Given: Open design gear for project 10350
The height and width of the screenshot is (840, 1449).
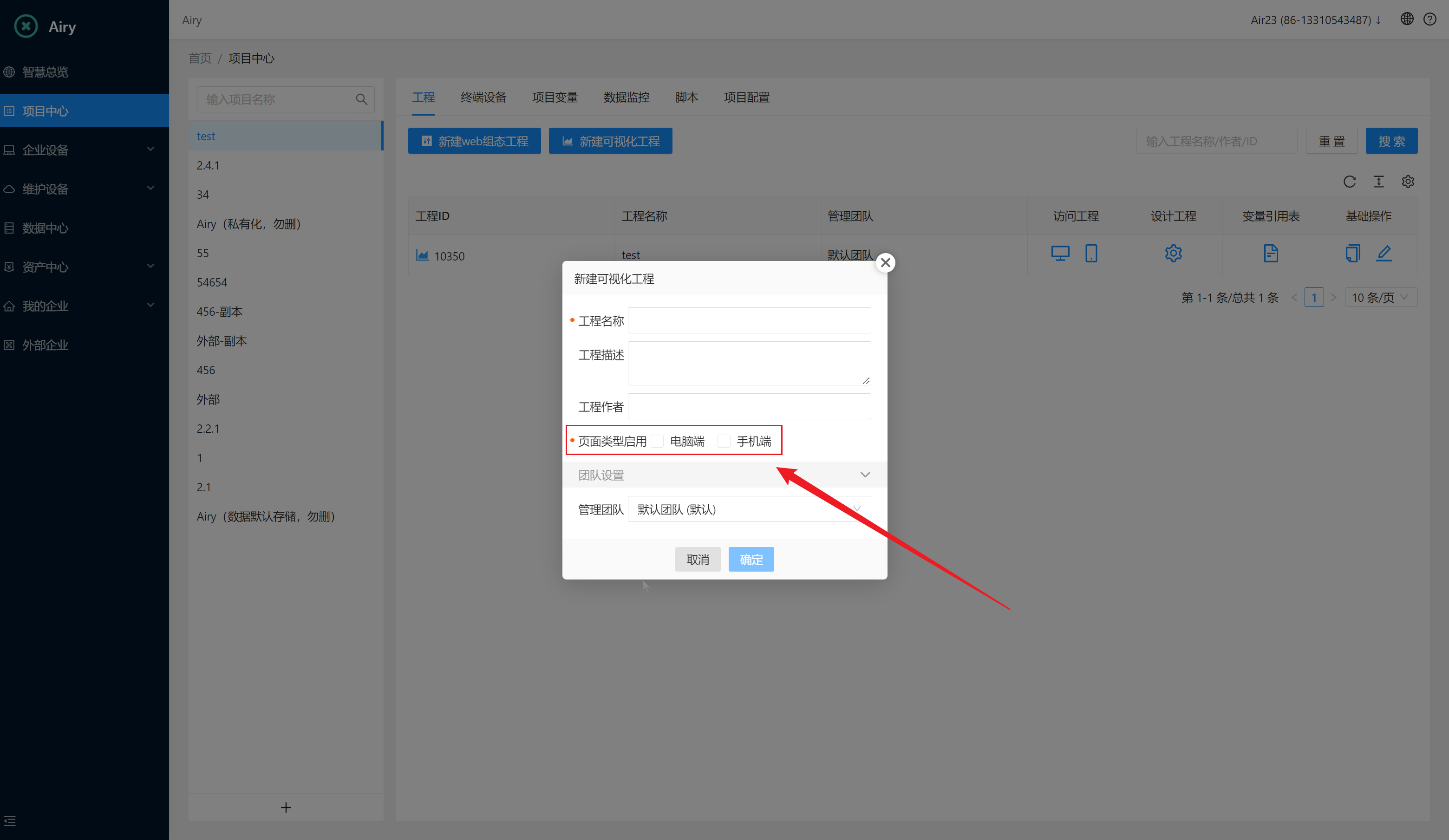Looking at the screenshot, I should click(1173, 254).
